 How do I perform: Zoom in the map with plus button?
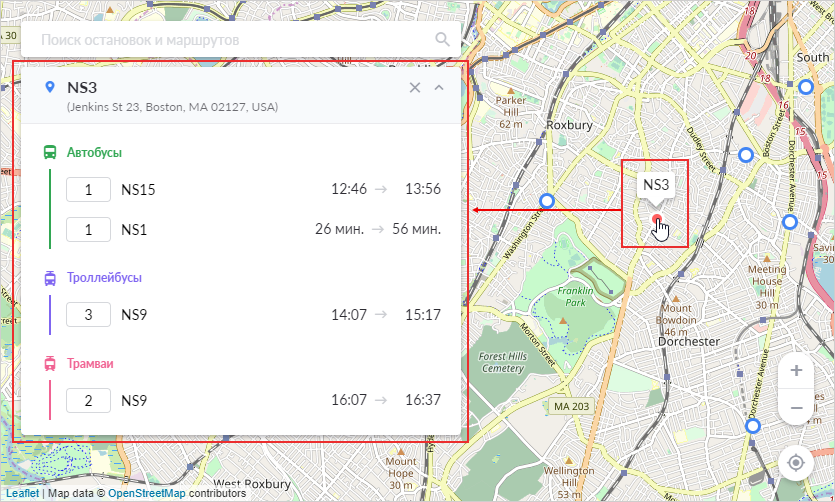796,371
